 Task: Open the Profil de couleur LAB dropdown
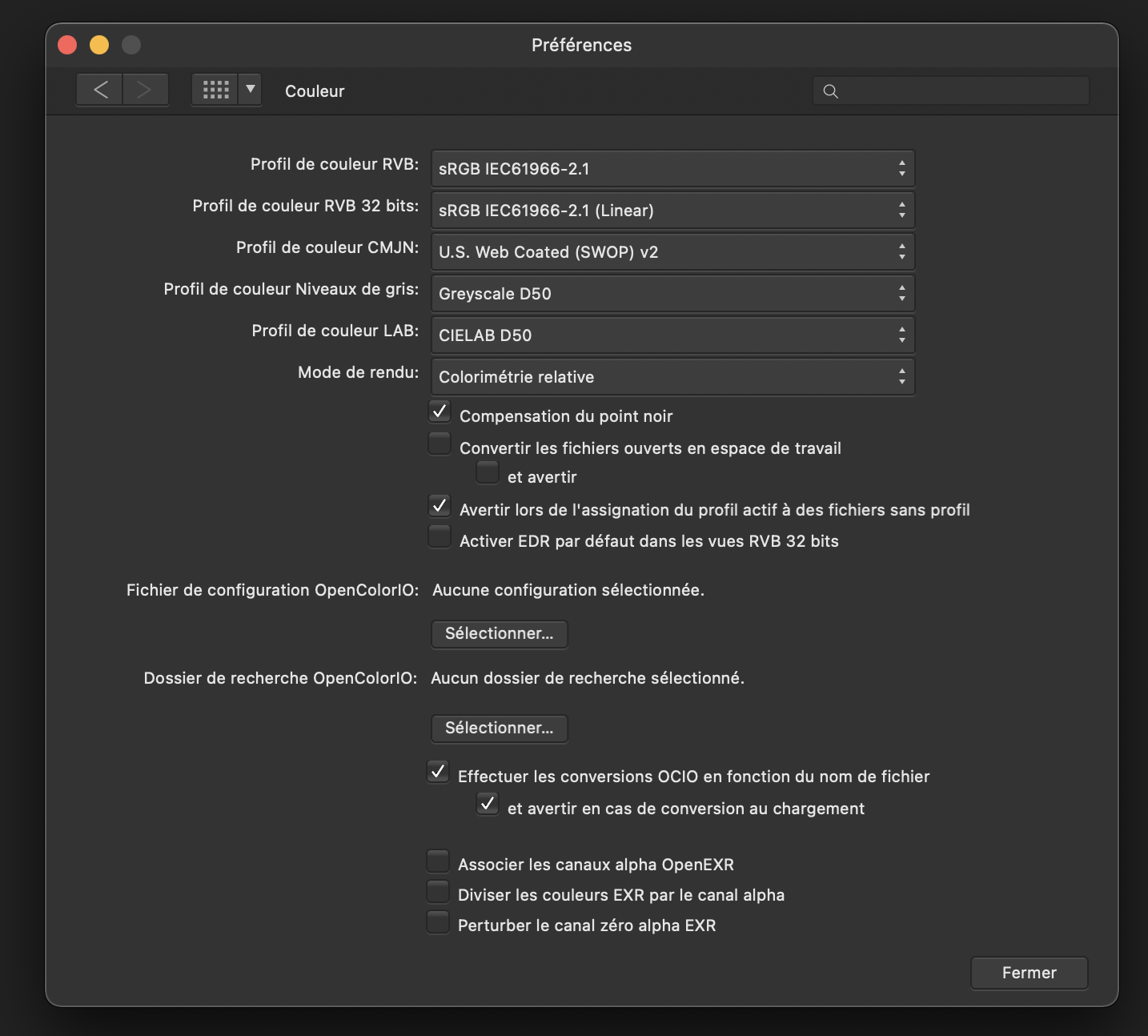pyautogui.click(x=672, y=335)
